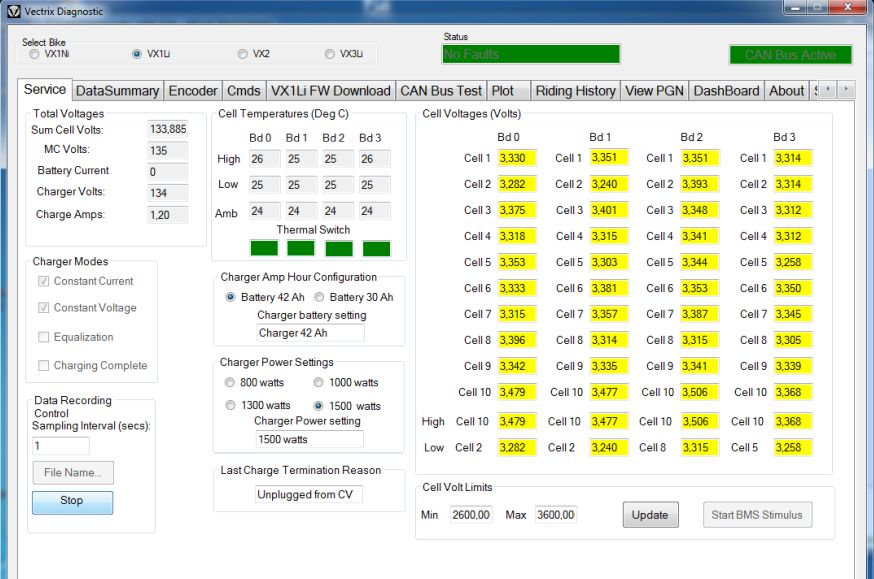The height and width of the screenshot is (579, 874).
Task: Open the VX1Li FW Download tab
Action: [x=330, y=91]
